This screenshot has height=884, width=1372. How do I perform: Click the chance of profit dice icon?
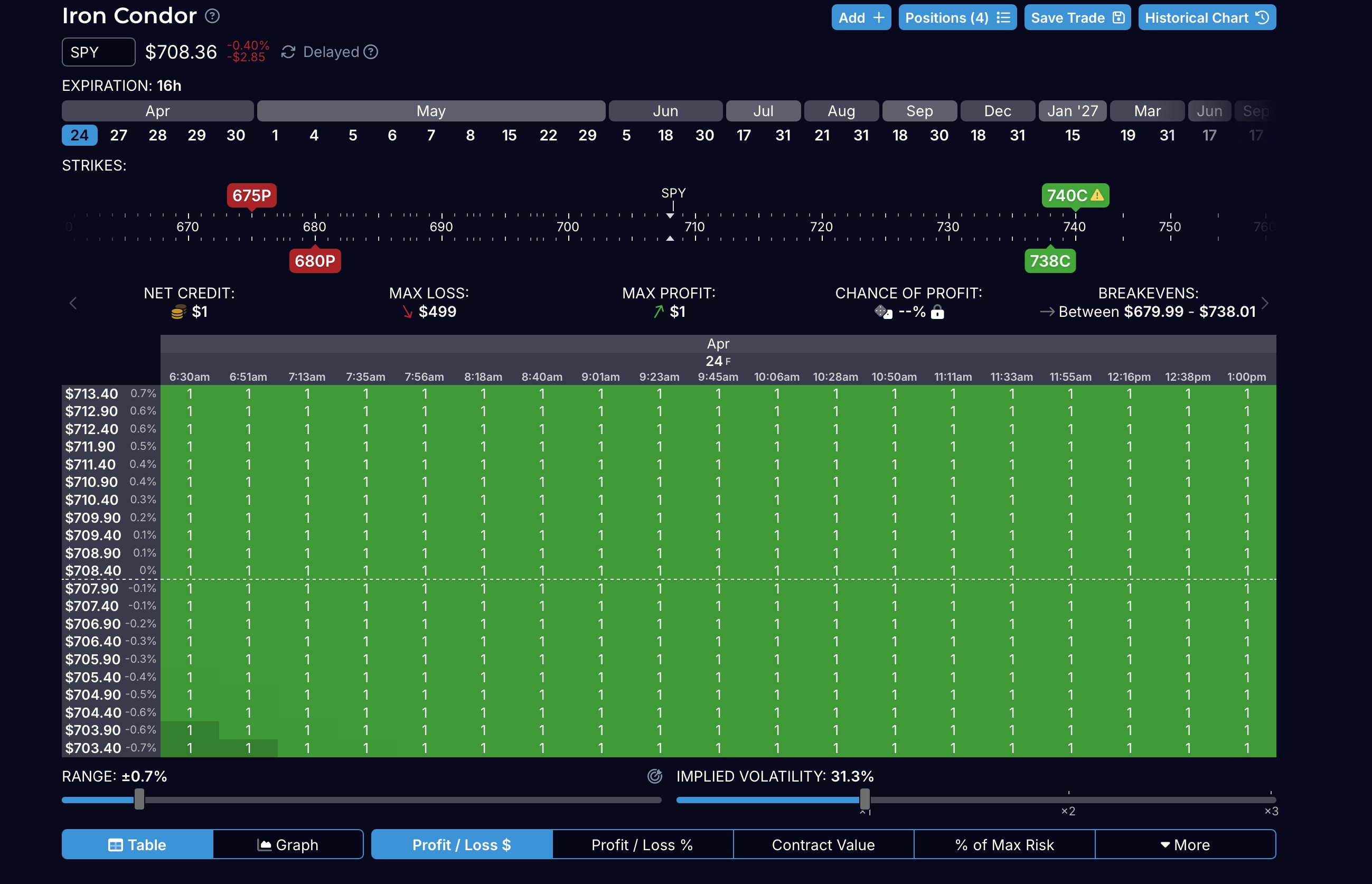pos(884,312)
